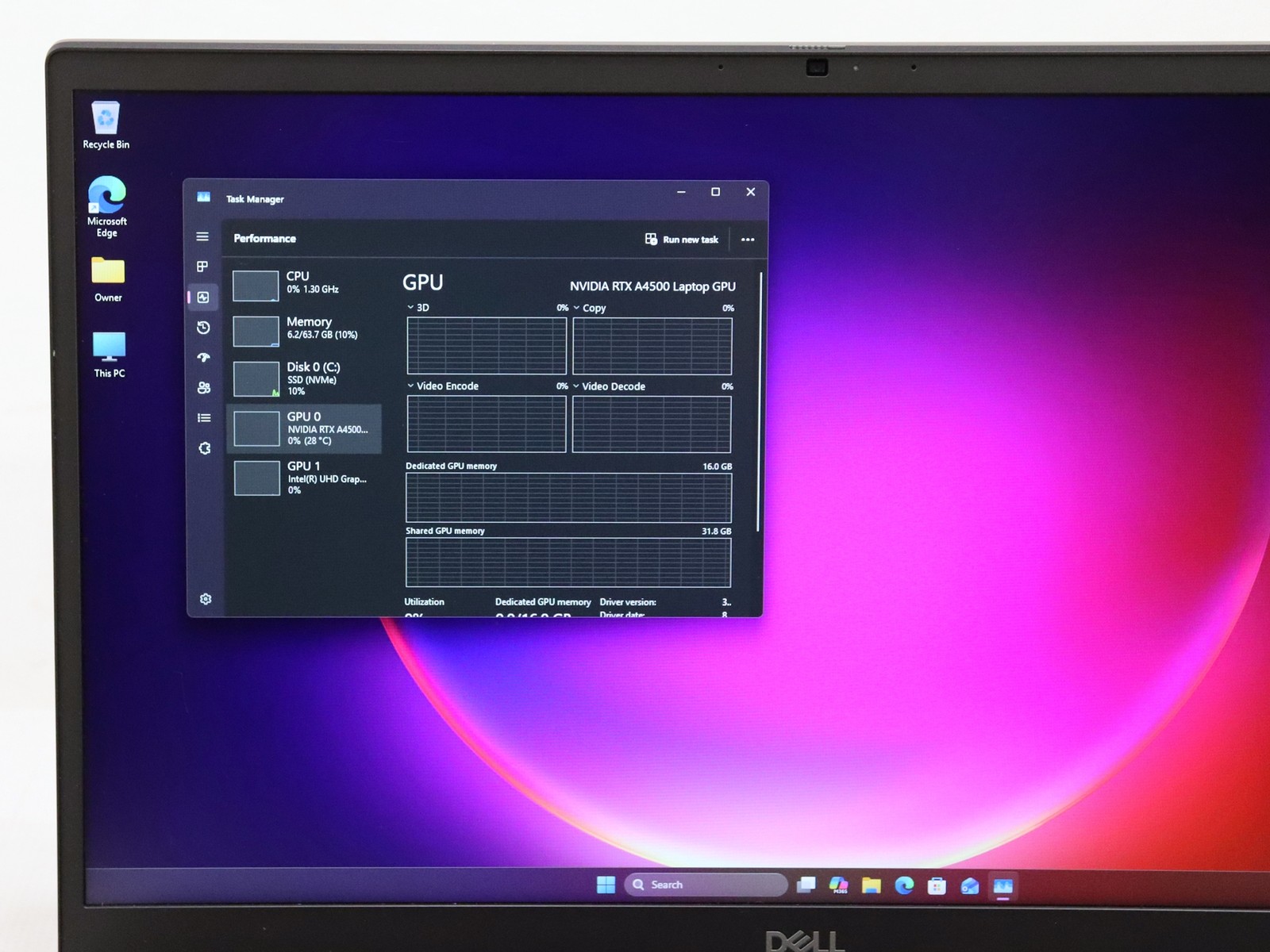Select Disk 0 (C:) performance entry
Image resolution: width=1270 pixels, height=952 pixels.
[x=305, y=378]
